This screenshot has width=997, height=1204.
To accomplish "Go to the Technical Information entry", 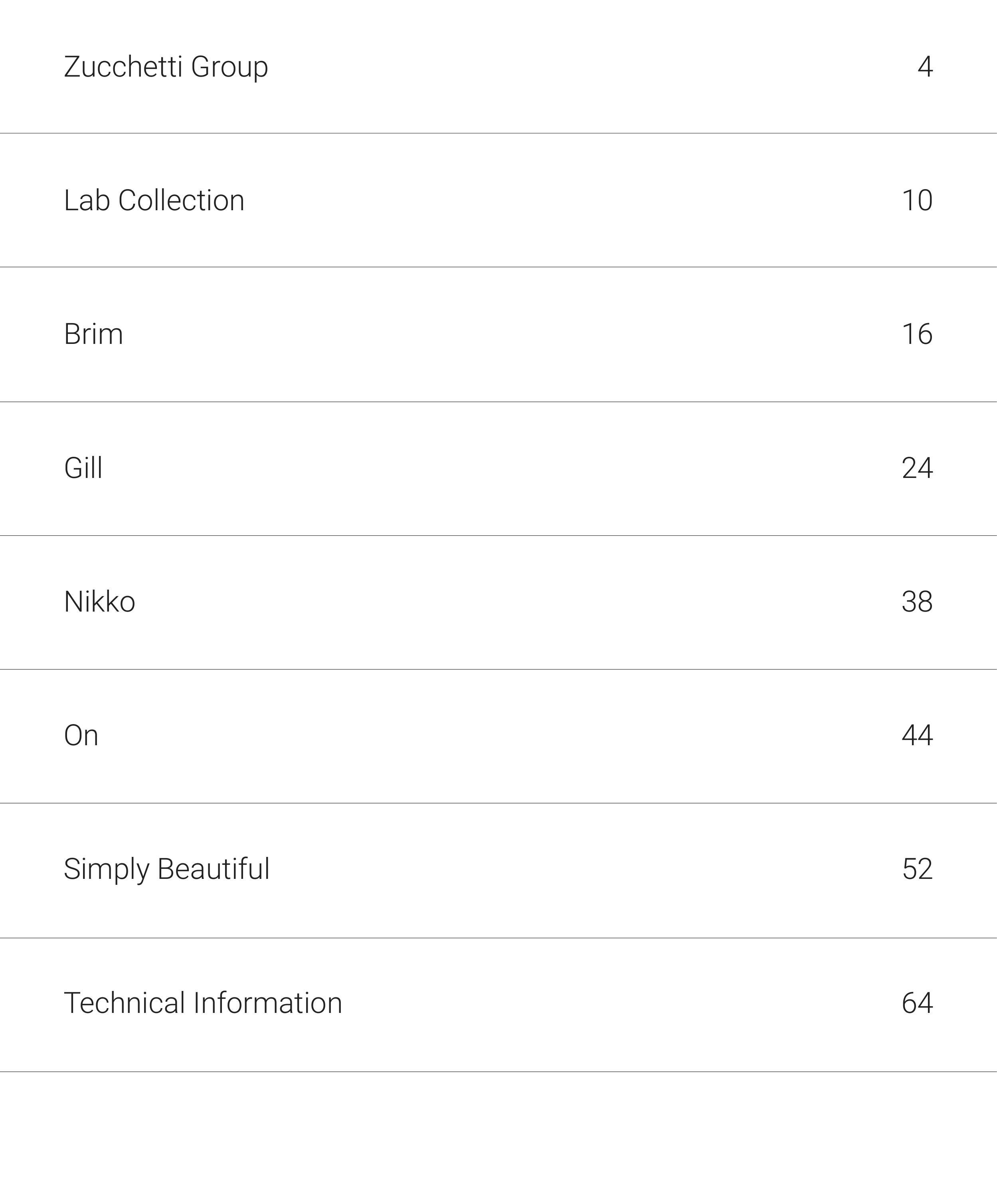I will pos(202,1003).
